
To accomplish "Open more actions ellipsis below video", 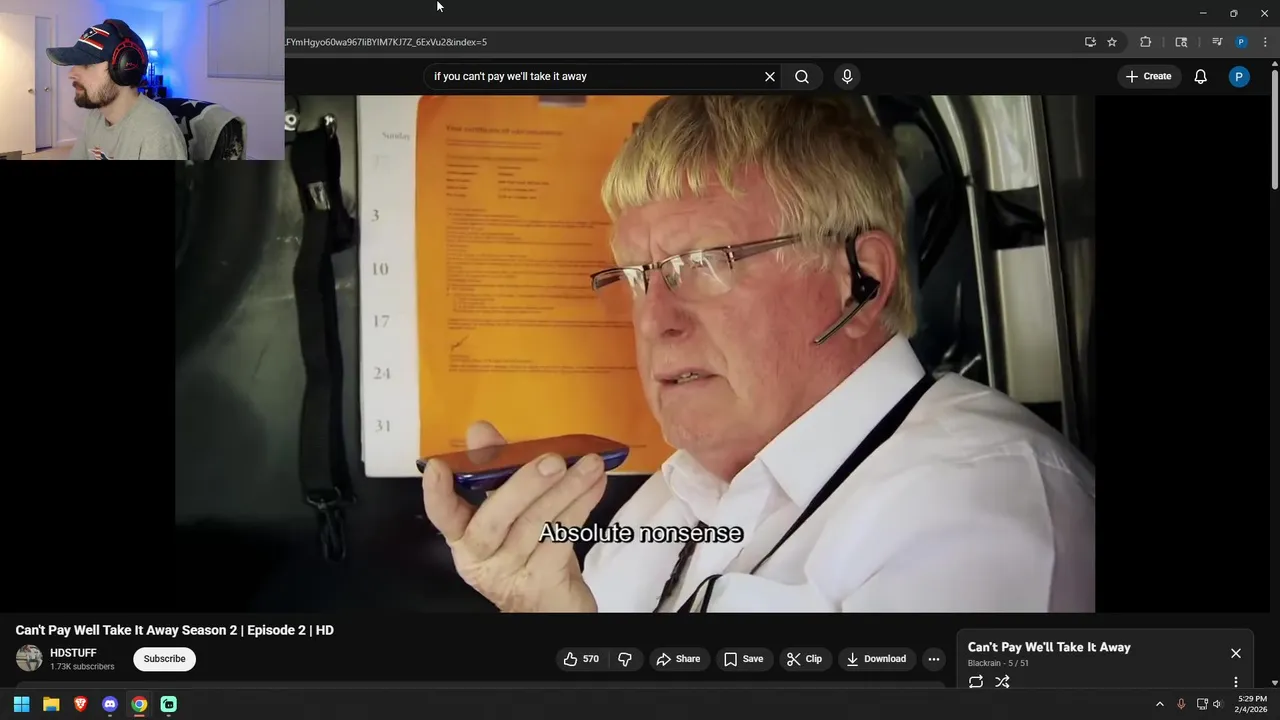I will [933, 659].
